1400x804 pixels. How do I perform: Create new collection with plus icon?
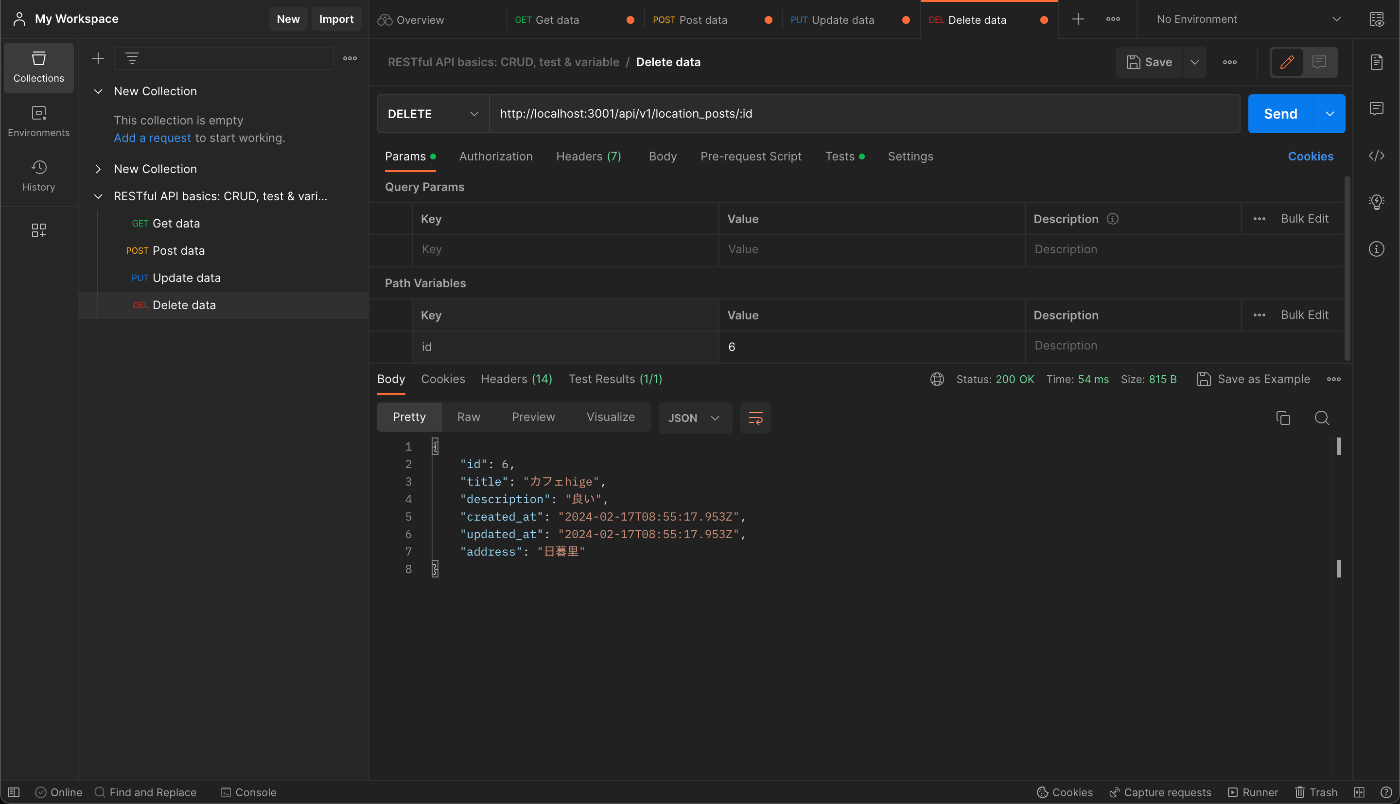[98, 59]
